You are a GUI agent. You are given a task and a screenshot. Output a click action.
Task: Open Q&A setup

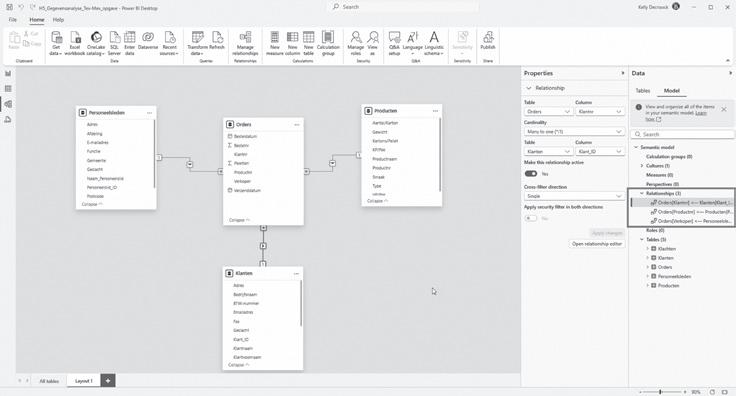point(394,43)
